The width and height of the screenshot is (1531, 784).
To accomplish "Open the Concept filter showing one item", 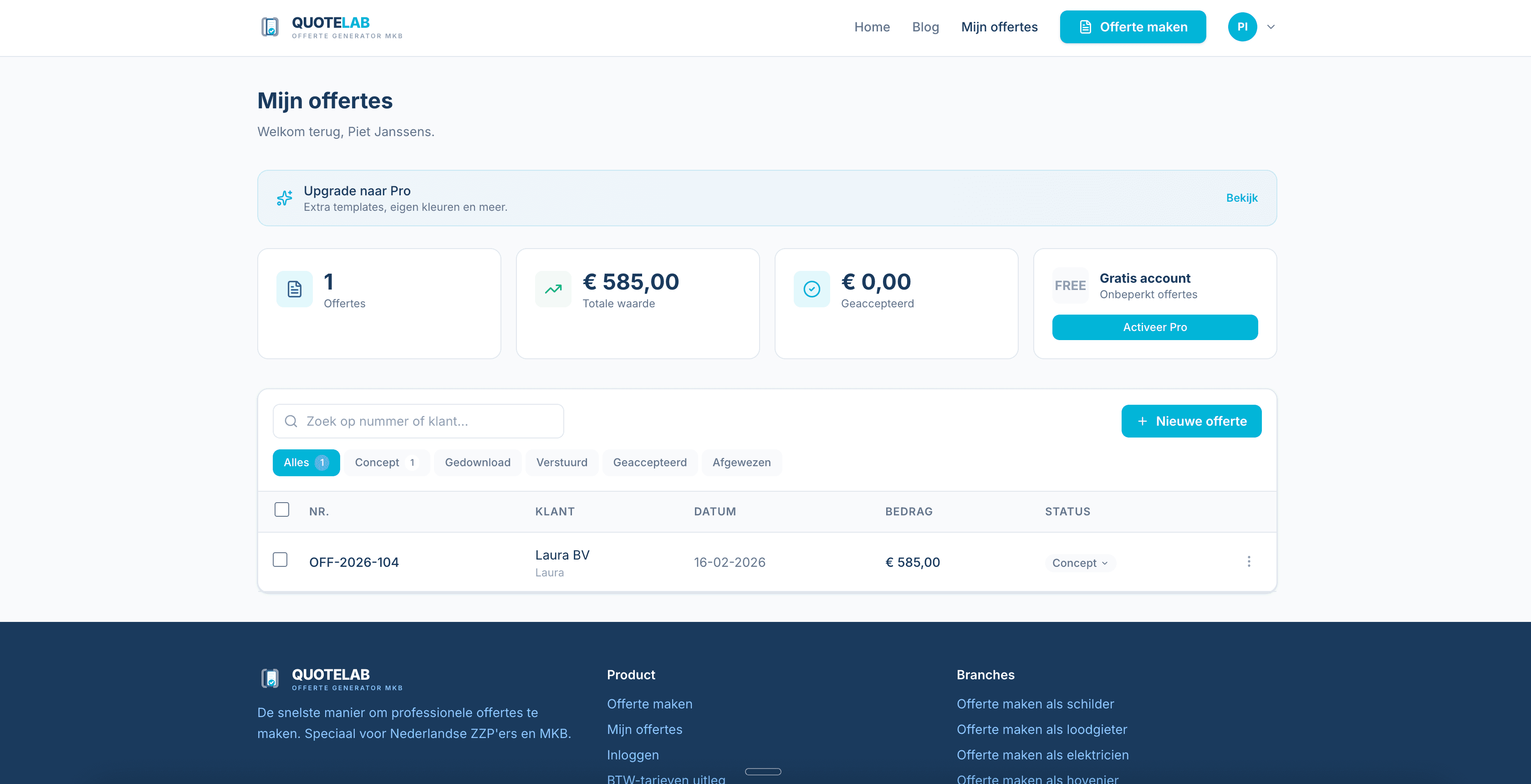I will [x=386, y=462].
